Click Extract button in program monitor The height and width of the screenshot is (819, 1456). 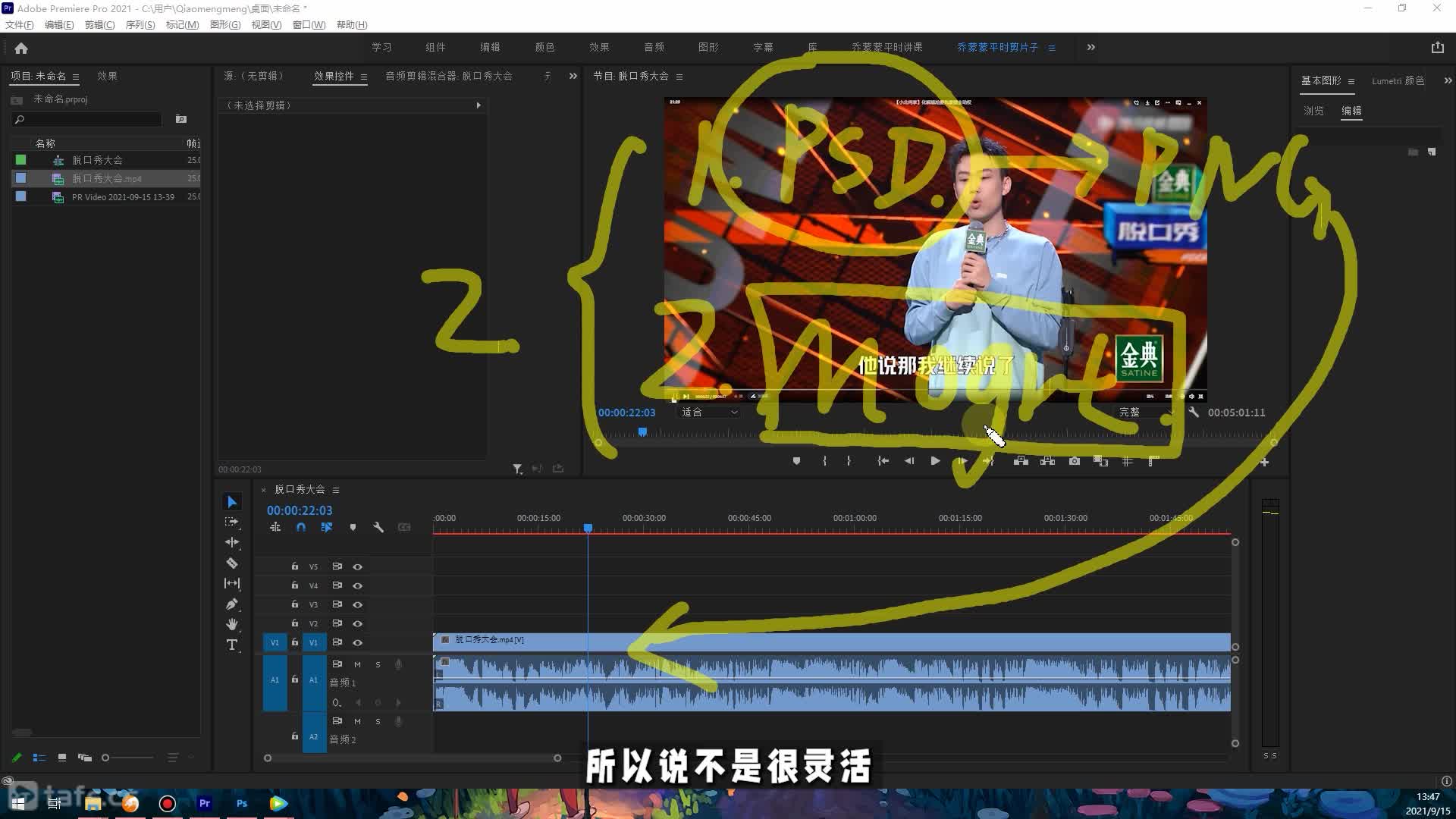point(1047,461)
